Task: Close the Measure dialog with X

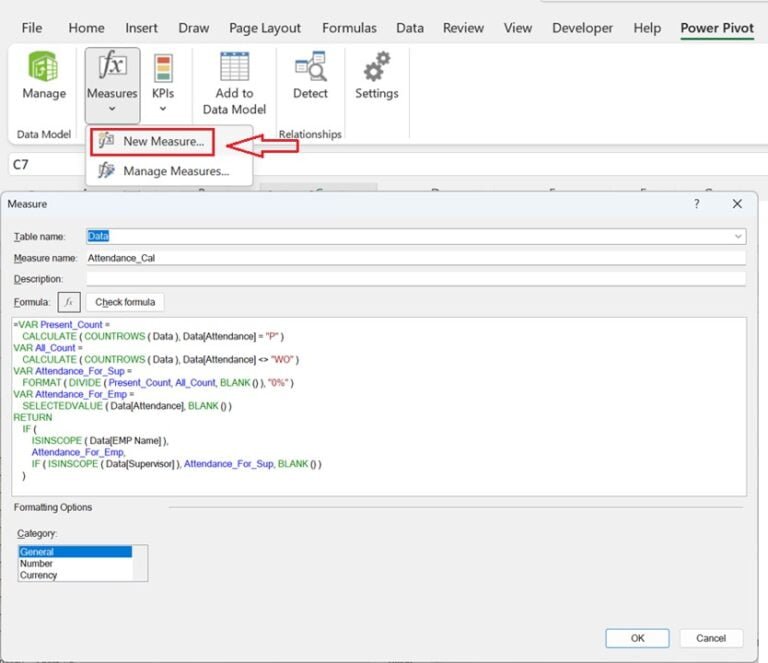Action: pos(737,204)
